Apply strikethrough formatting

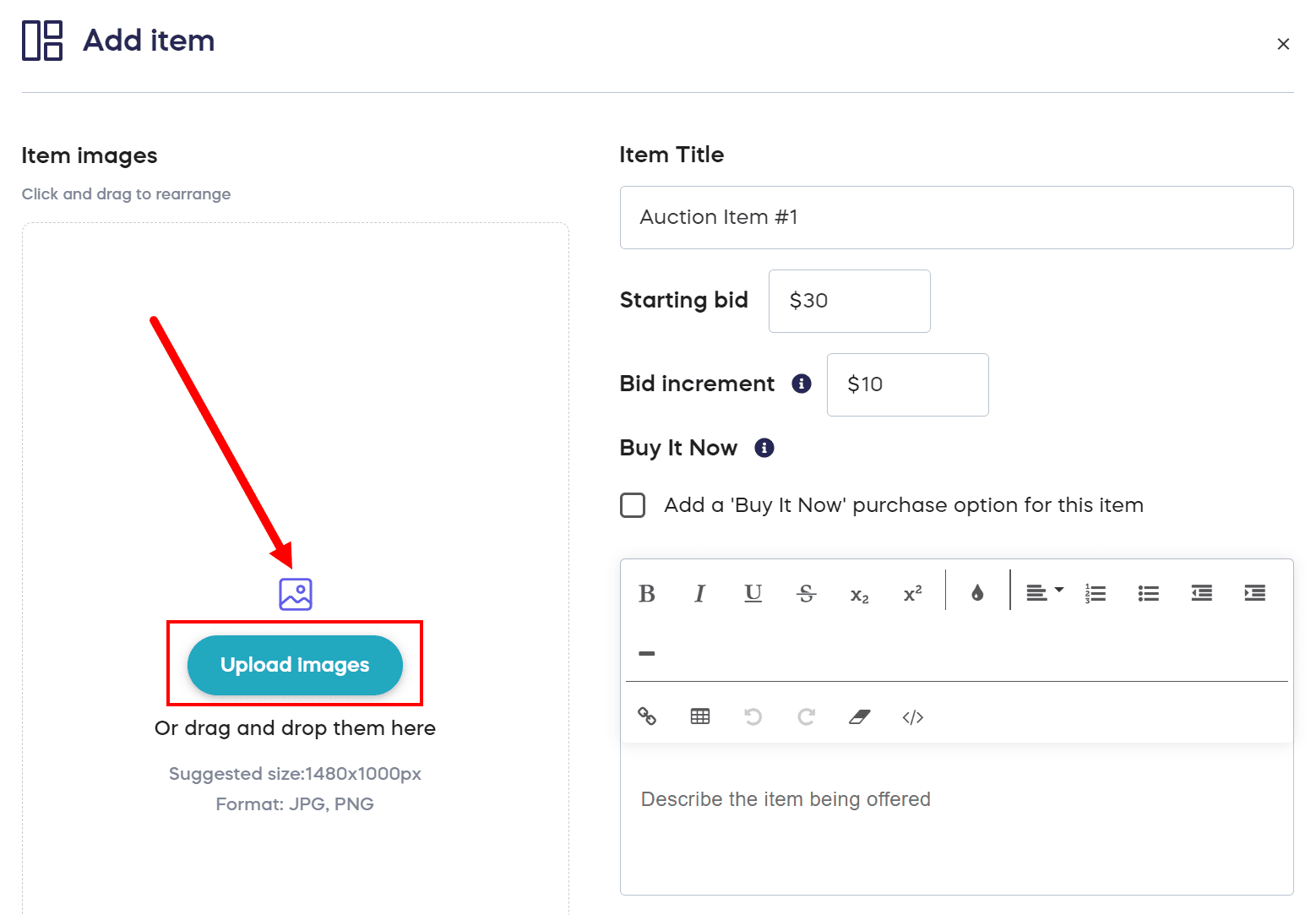click(x=806, y=593)
